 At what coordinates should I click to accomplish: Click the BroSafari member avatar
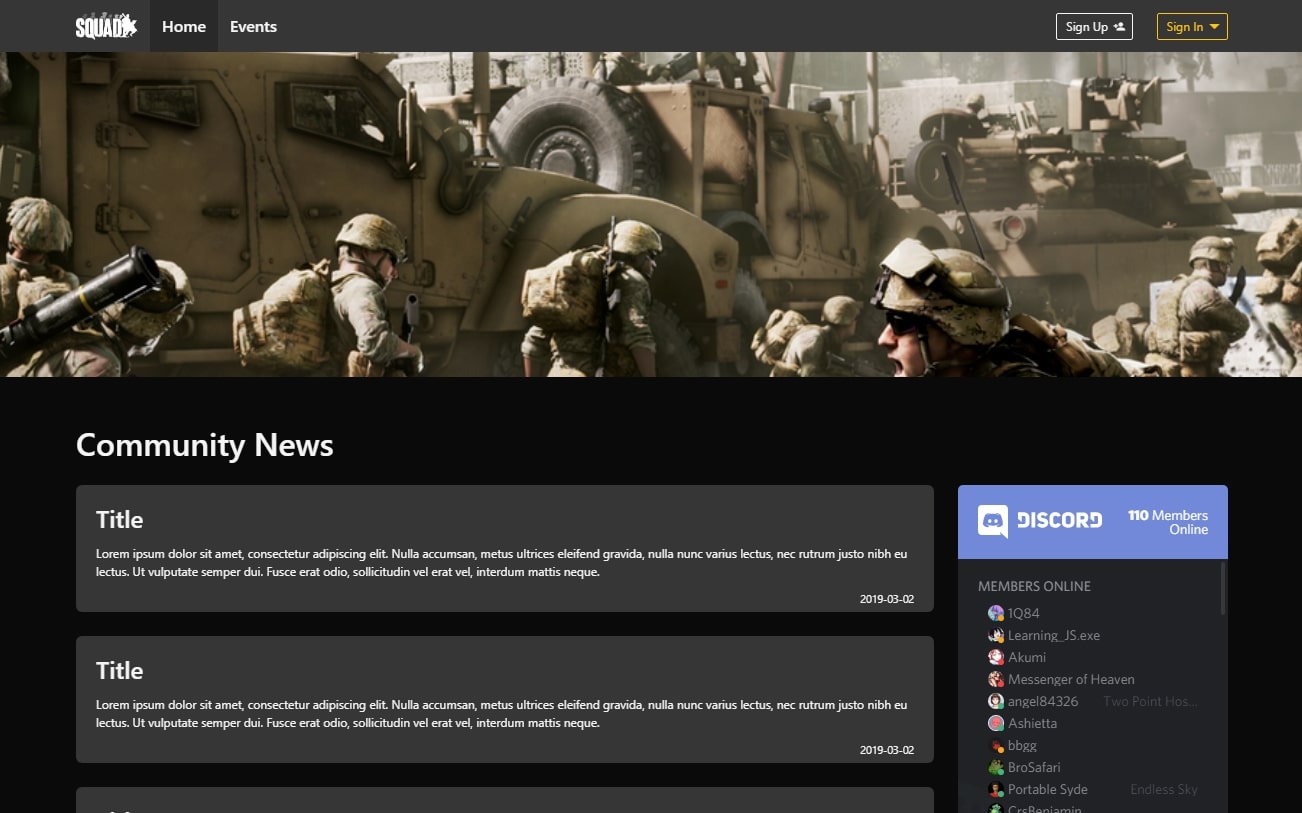[996, 767]
